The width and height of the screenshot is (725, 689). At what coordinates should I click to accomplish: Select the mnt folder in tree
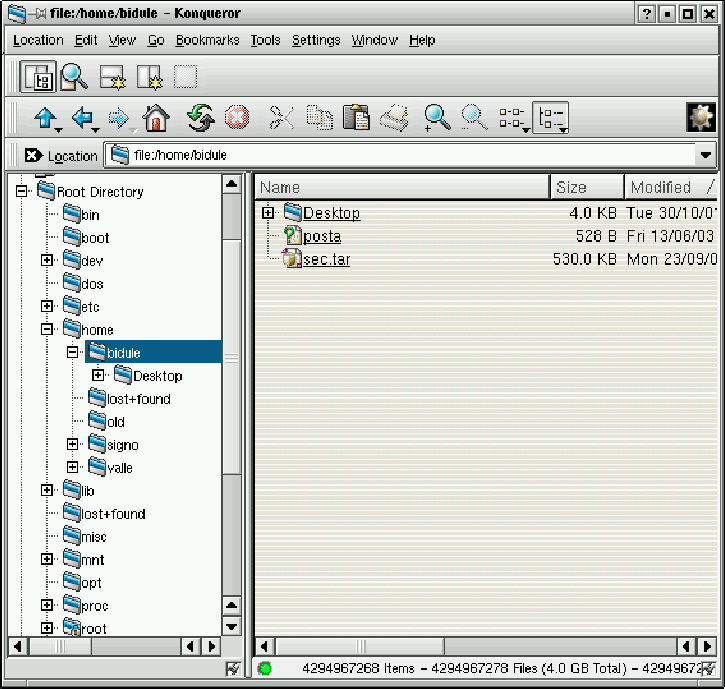[x=92, y=560]
